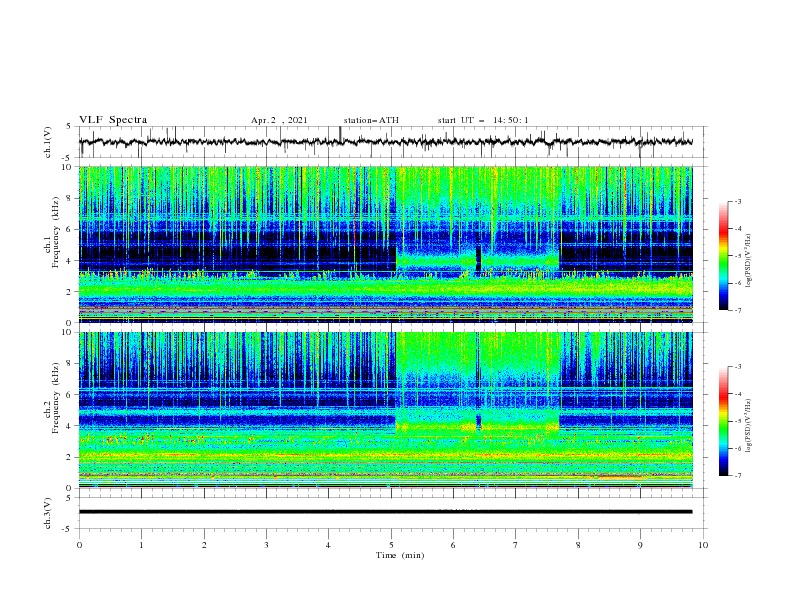Click the "Time (min)" axis label
The width and height of the screenshot is (792, 612).
[x=400, y=555]
